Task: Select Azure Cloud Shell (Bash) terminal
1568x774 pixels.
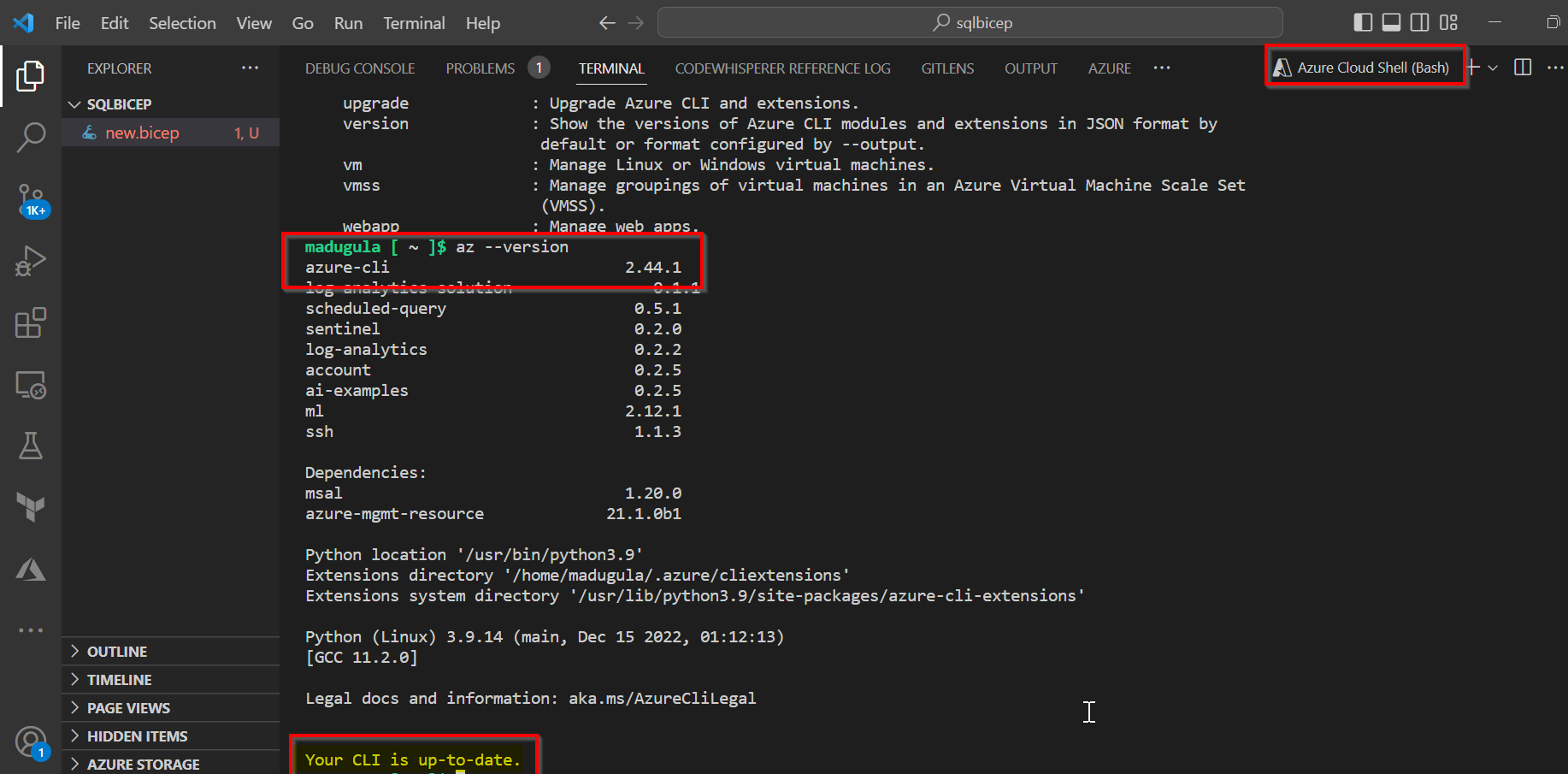Action: (1362, 68)
